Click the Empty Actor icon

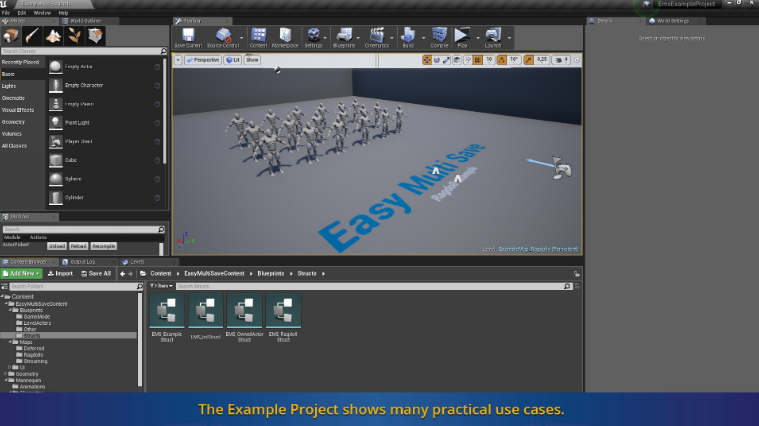click(x=56, y=66)
